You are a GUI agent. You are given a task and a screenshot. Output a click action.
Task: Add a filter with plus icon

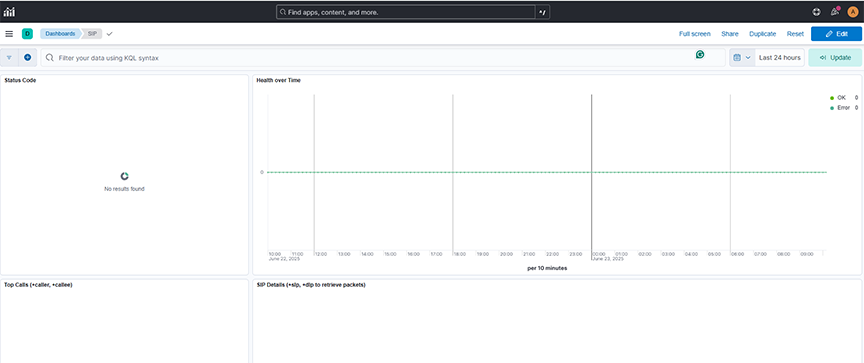tap(28, 57)
